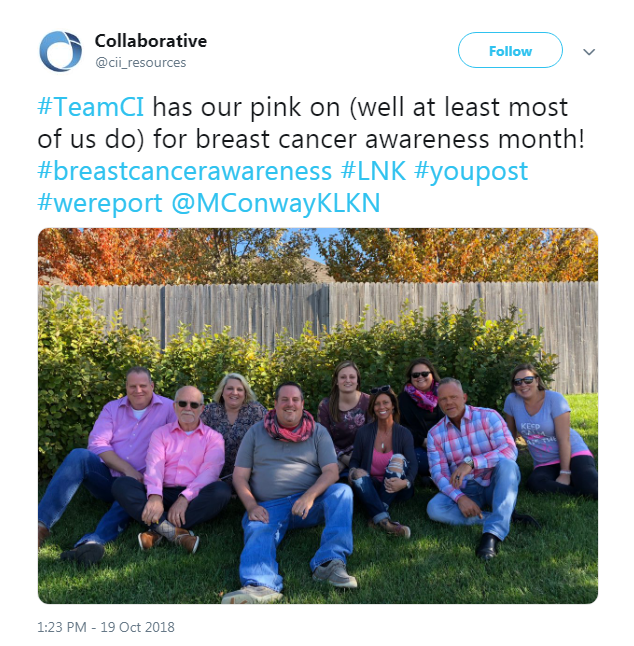The image size is (634, 646).
Task: Open the #youpost hashtag
Action: (x=471, y=171)
